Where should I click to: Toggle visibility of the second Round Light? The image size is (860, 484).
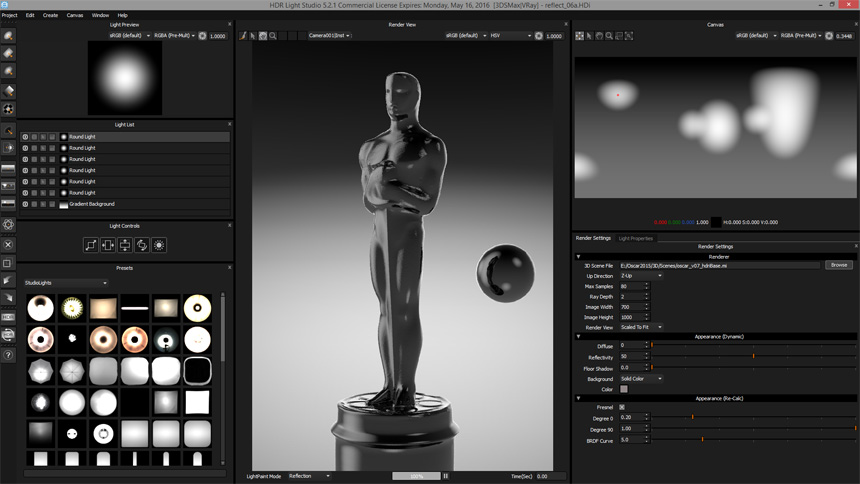25,148
